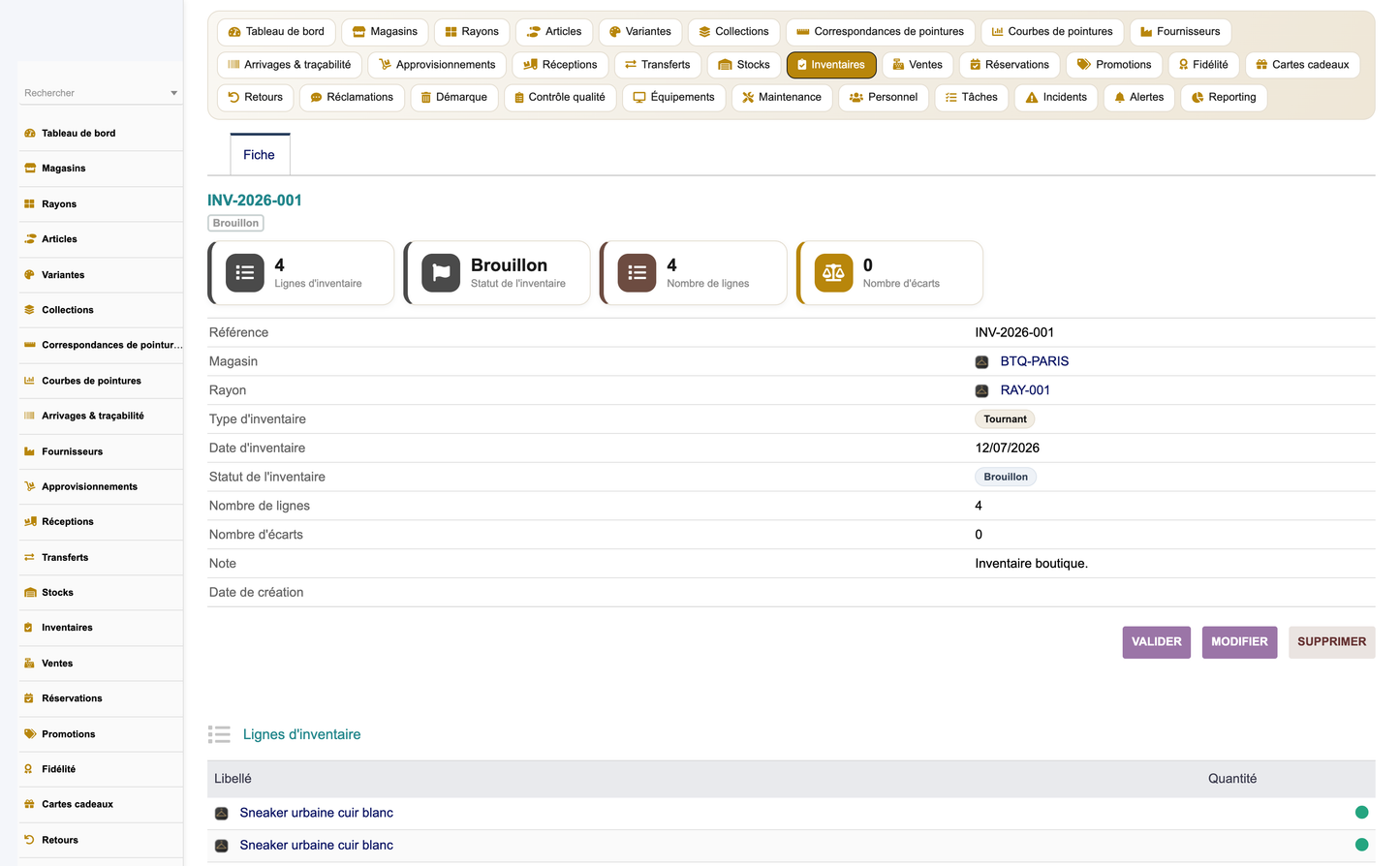The width and height of the screenshot is (1400, 866).
Task: Click the SUPPRIMER button
Action: (1331, 642)
